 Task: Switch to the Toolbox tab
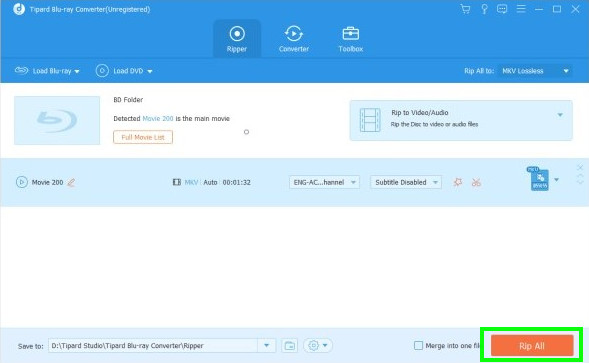click(350, 39)
